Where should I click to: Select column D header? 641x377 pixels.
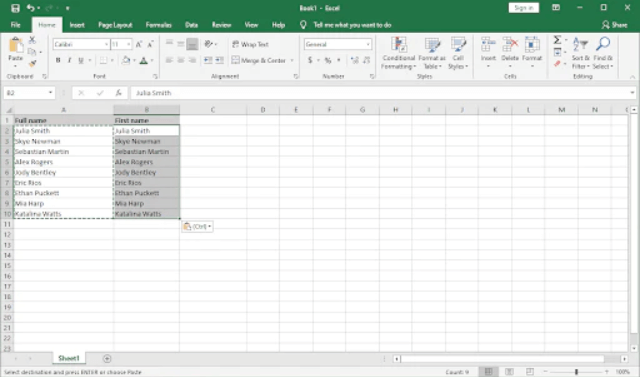[x=263, y=110]
